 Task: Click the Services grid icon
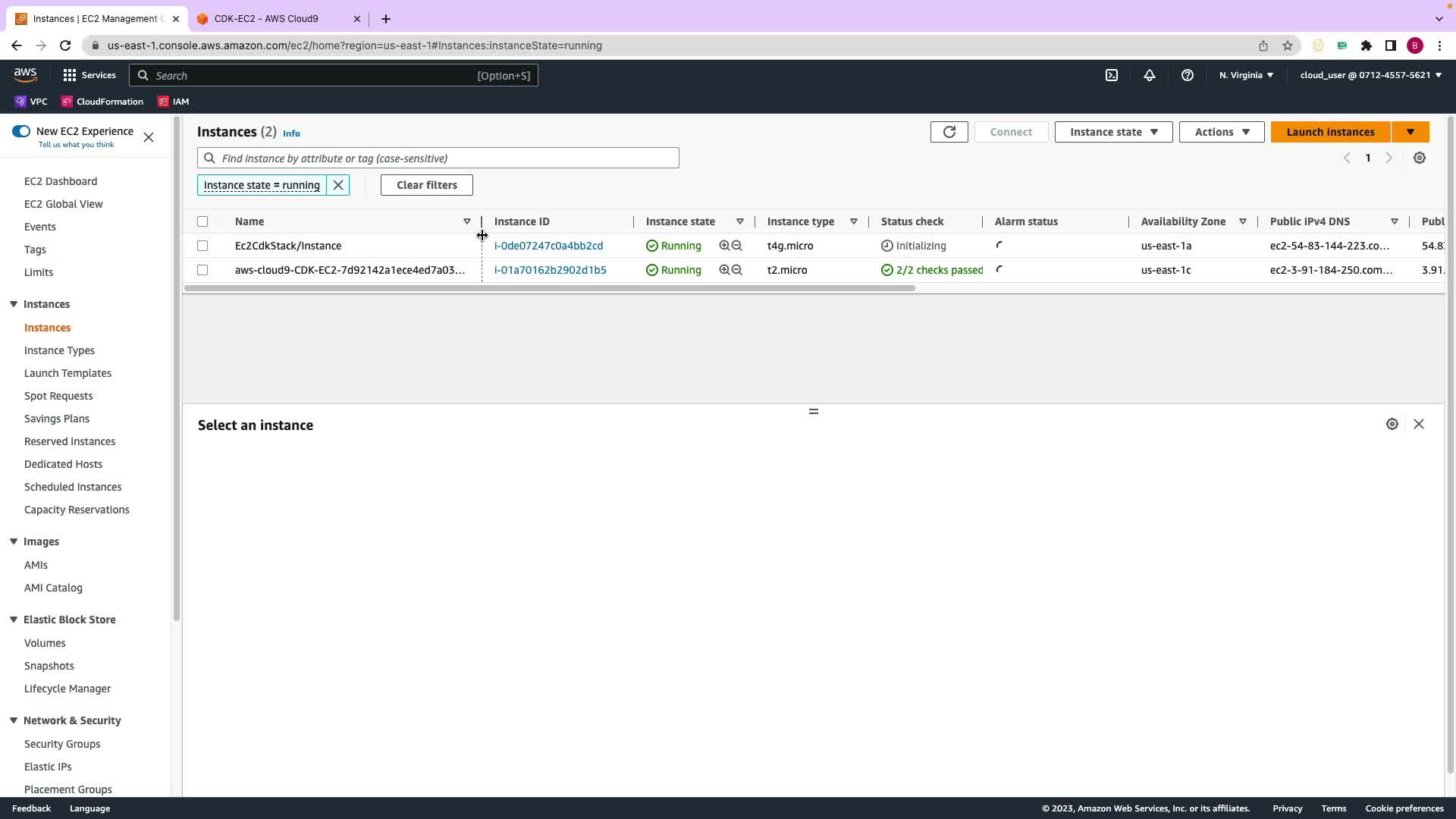pyautogui.click(x=70, y=75)
